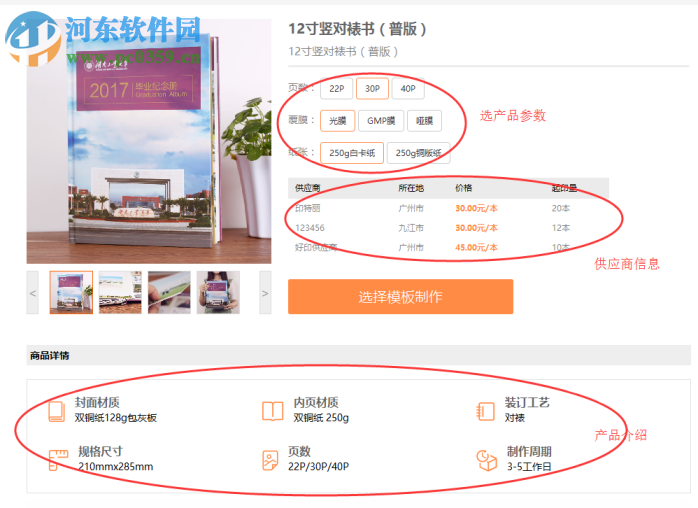Choose 哑膜 lamination option
Viewport: 698px width, 508px height.
pyautogui.click(x=424, y=121)
